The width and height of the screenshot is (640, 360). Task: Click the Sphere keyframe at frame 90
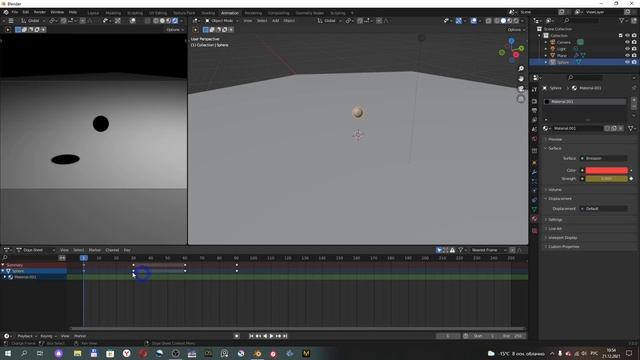[237, 271]
